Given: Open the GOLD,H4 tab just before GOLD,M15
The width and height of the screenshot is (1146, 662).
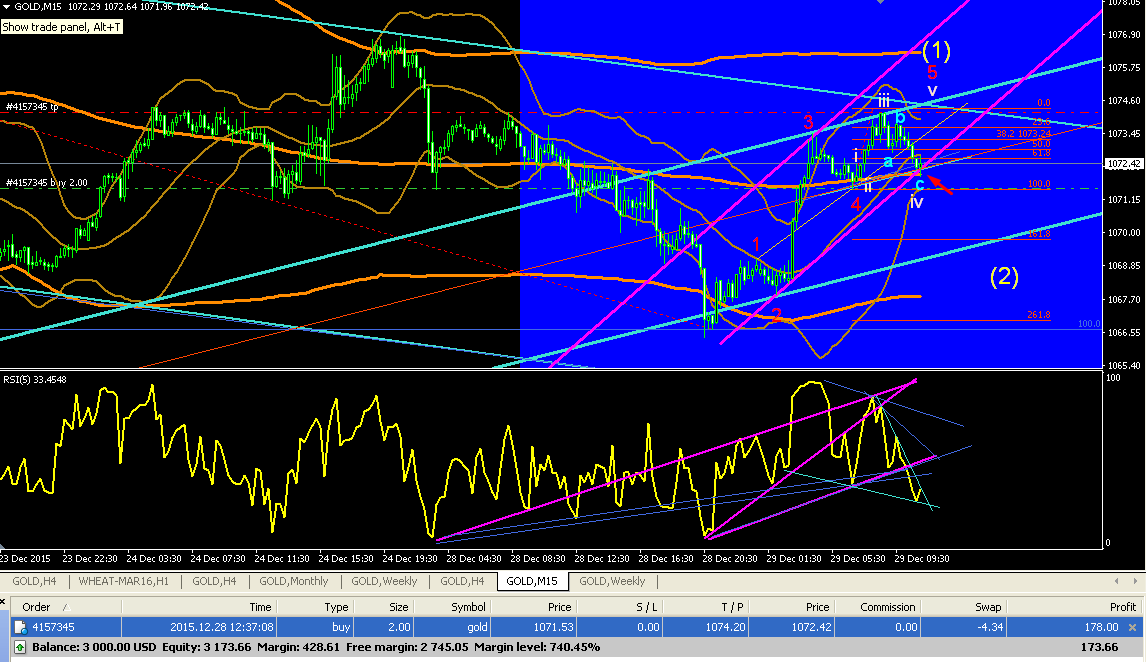Looking at the screenshot, I should (462, 581).
